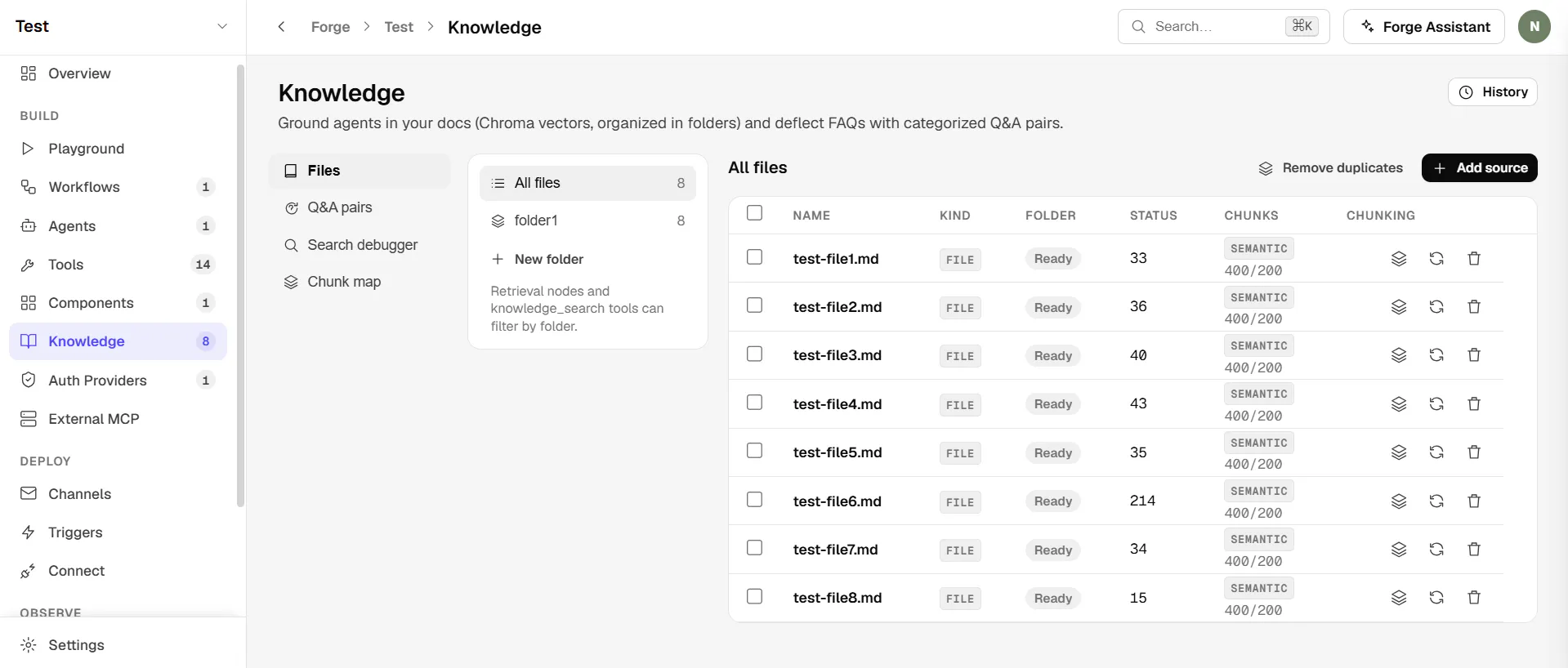1568x668 pixels.
Task: Click the Forge breadcrumb link
Action: click(x=330, y=27)
